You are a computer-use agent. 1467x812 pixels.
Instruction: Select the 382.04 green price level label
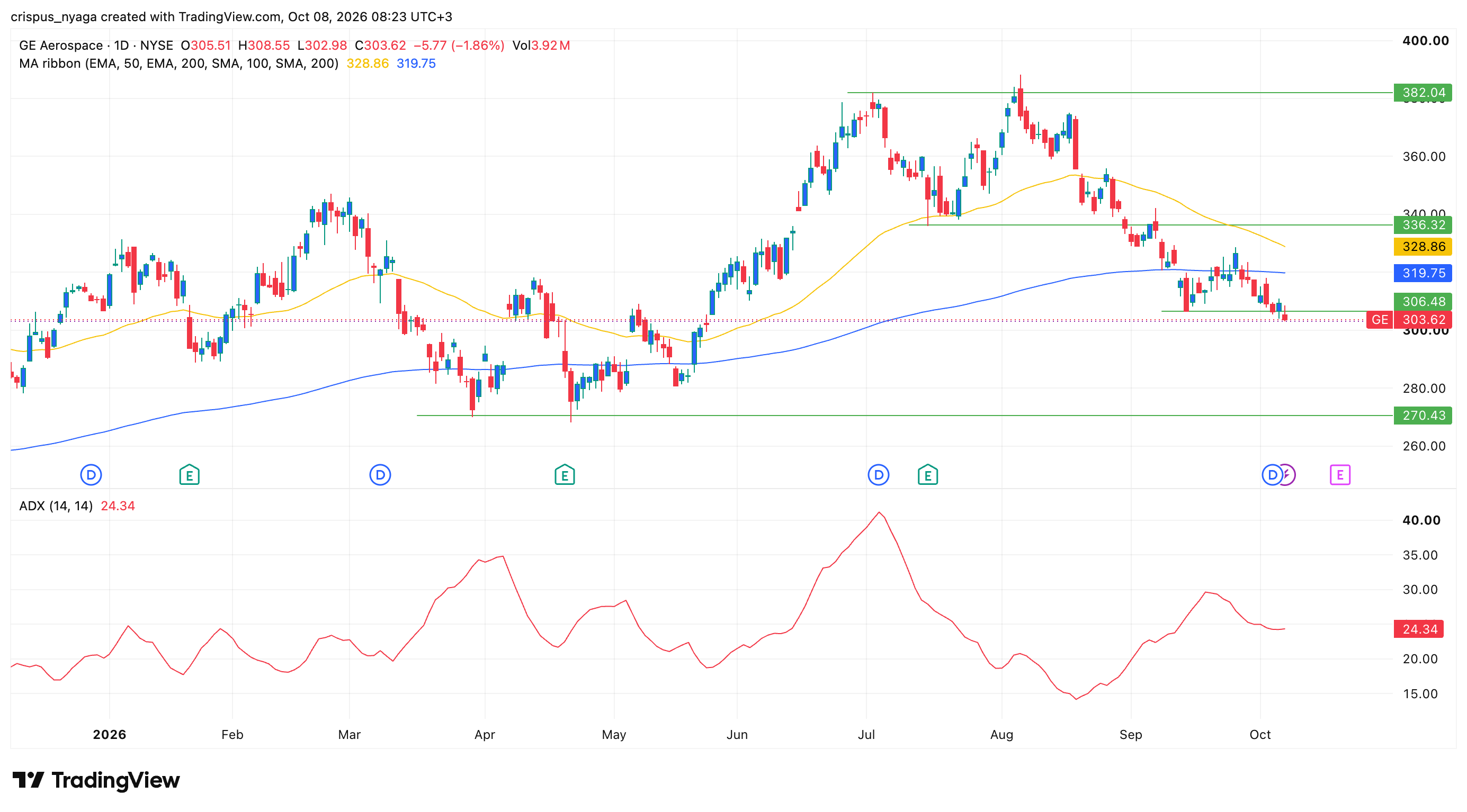pos(1423,93)
